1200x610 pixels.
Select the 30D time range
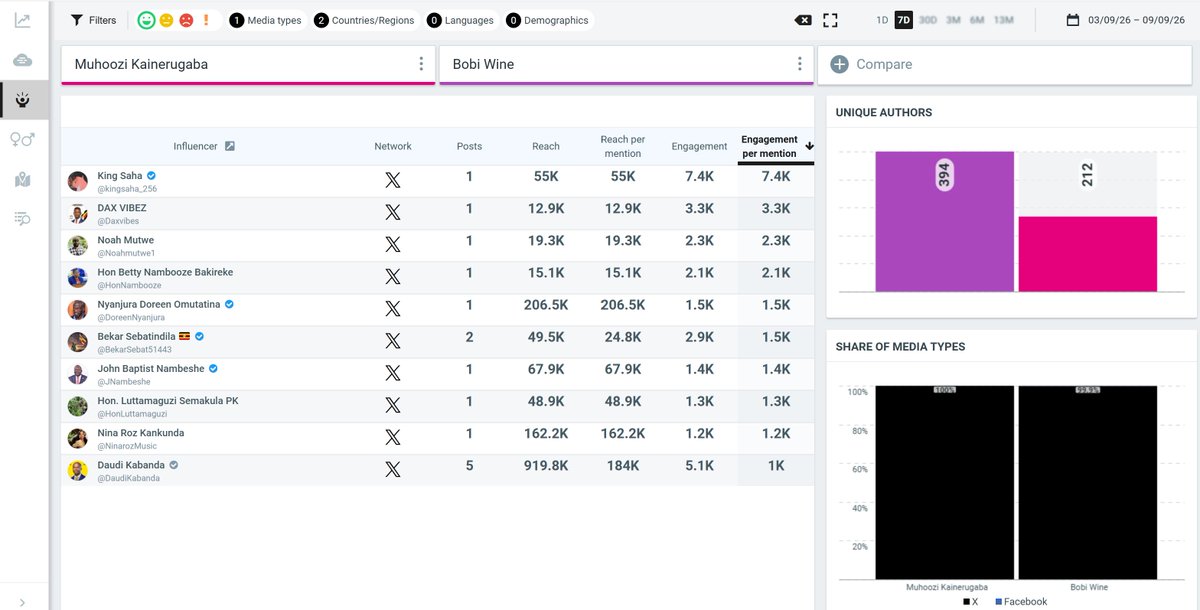[x=928, y=20]
